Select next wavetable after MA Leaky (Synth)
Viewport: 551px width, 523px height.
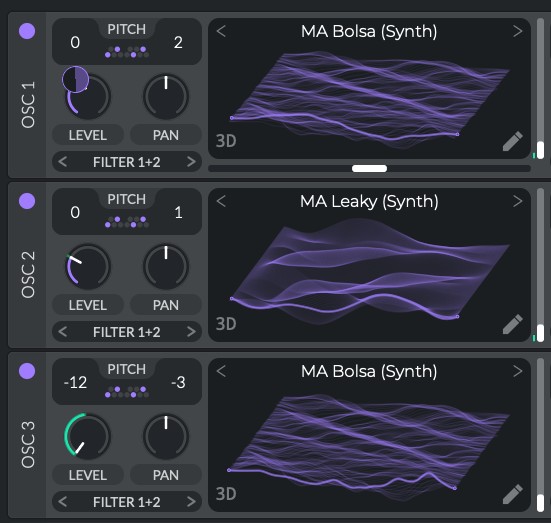pyautogui.click(x=517, y=201)
